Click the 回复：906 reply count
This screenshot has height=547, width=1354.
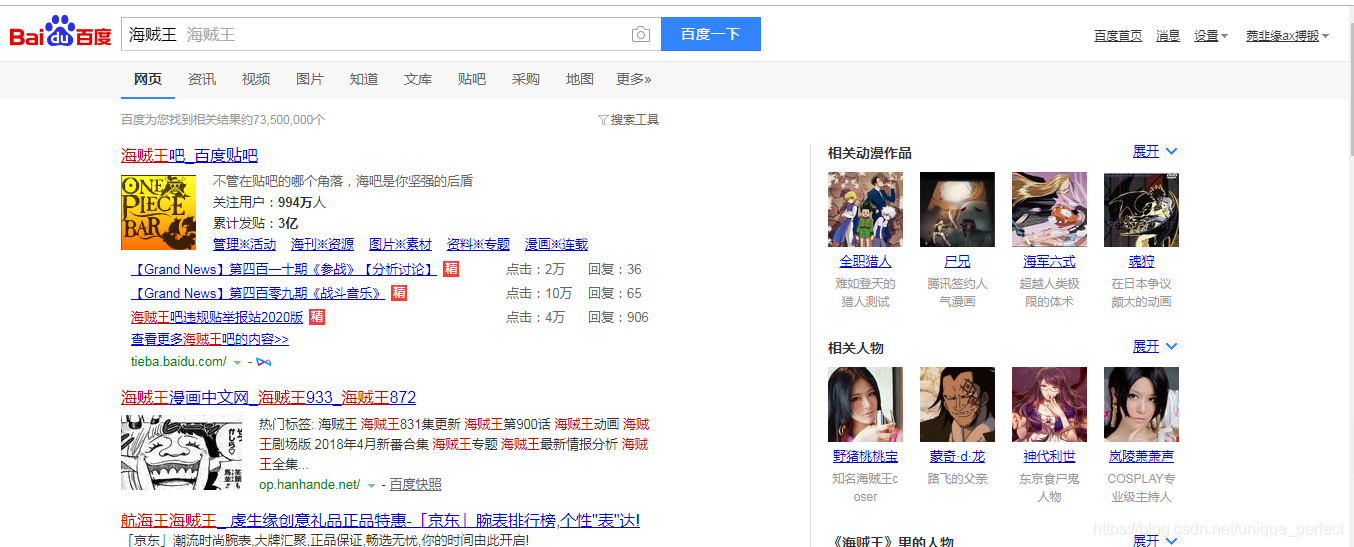coord(618,317)
